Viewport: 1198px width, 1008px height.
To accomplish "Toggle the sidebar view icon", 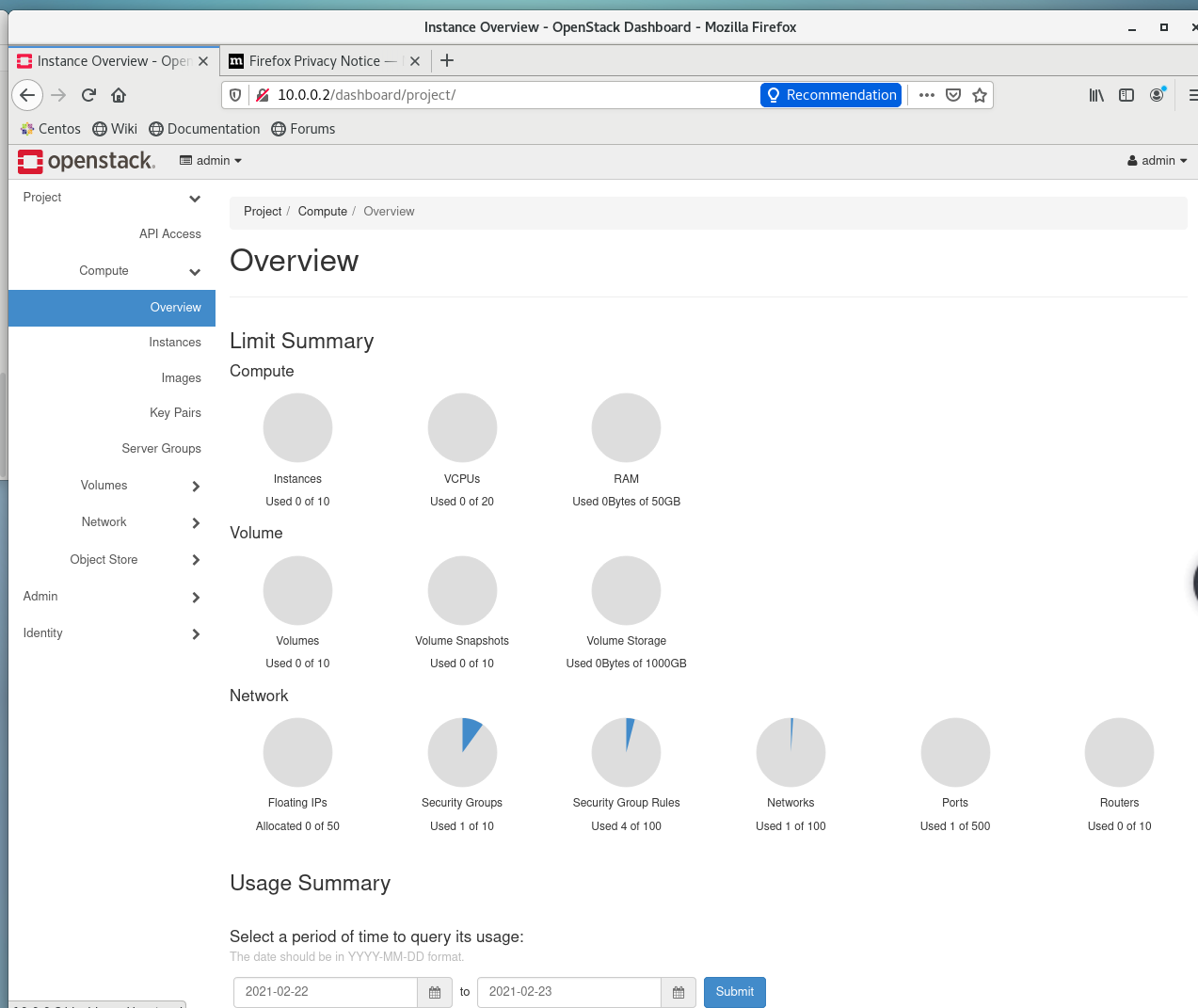I will [x=1126, y=95].
